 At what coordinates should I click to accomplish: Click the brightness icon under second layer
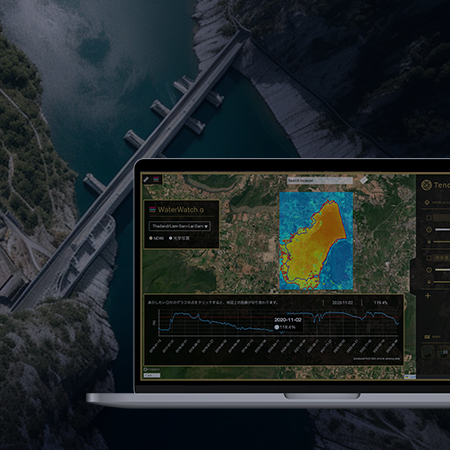(429, 282)
